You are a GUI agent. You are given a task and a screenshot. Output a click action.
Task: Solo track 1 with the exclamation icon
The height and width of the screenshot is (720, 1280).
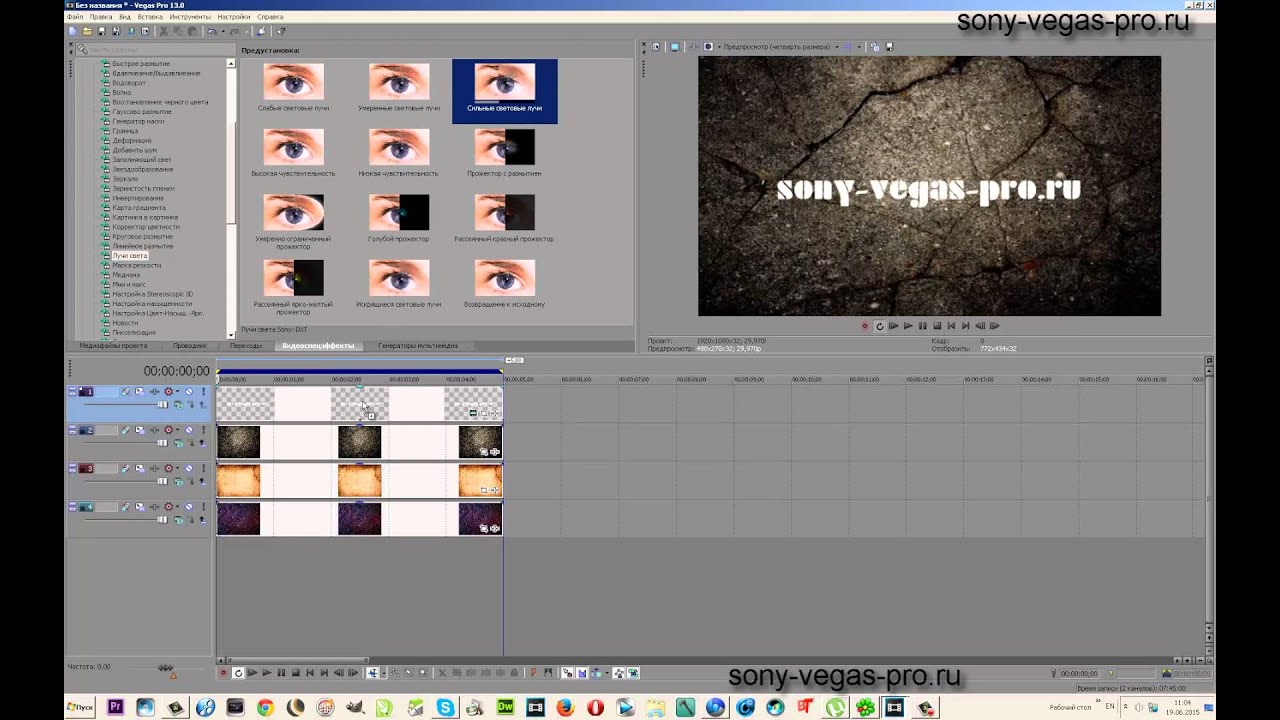click(x=203, y=391)
